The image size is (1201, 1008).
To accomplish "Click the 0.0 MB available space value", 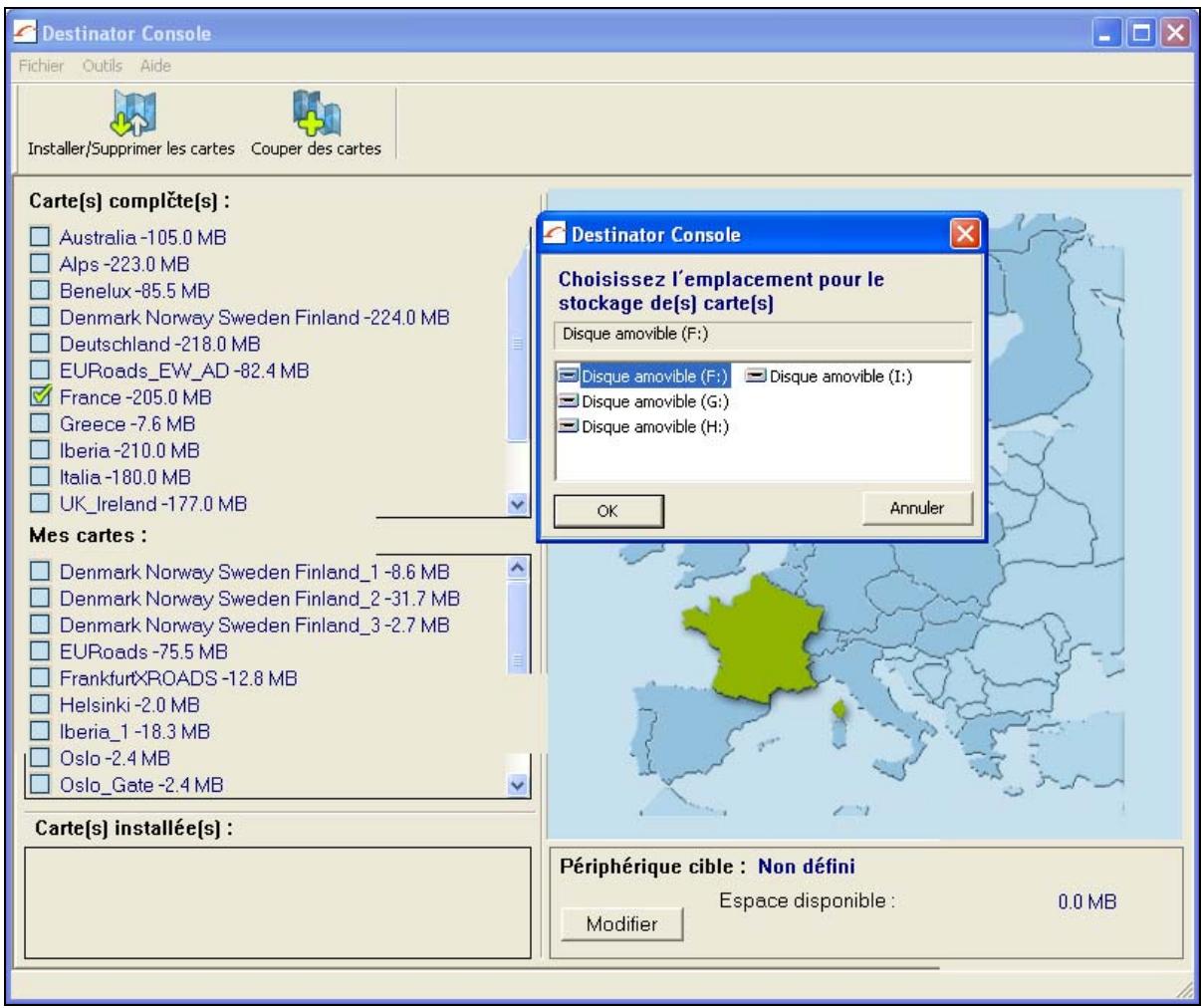I will 1086,901.
